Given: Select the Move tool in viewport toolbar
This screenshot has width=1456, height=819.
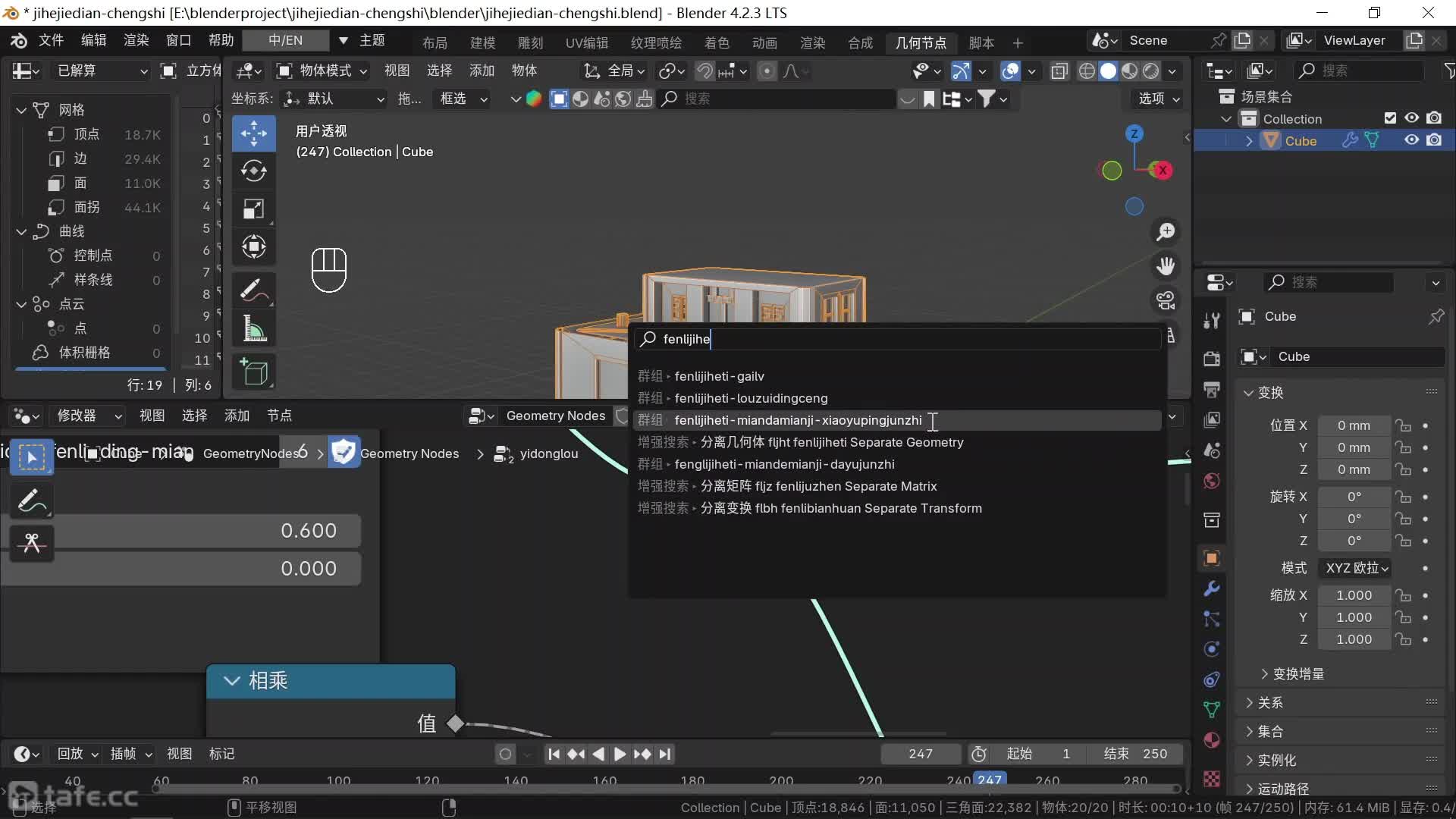Looking at the screenshot, I should pyautogui.click(x=253, y=133).
